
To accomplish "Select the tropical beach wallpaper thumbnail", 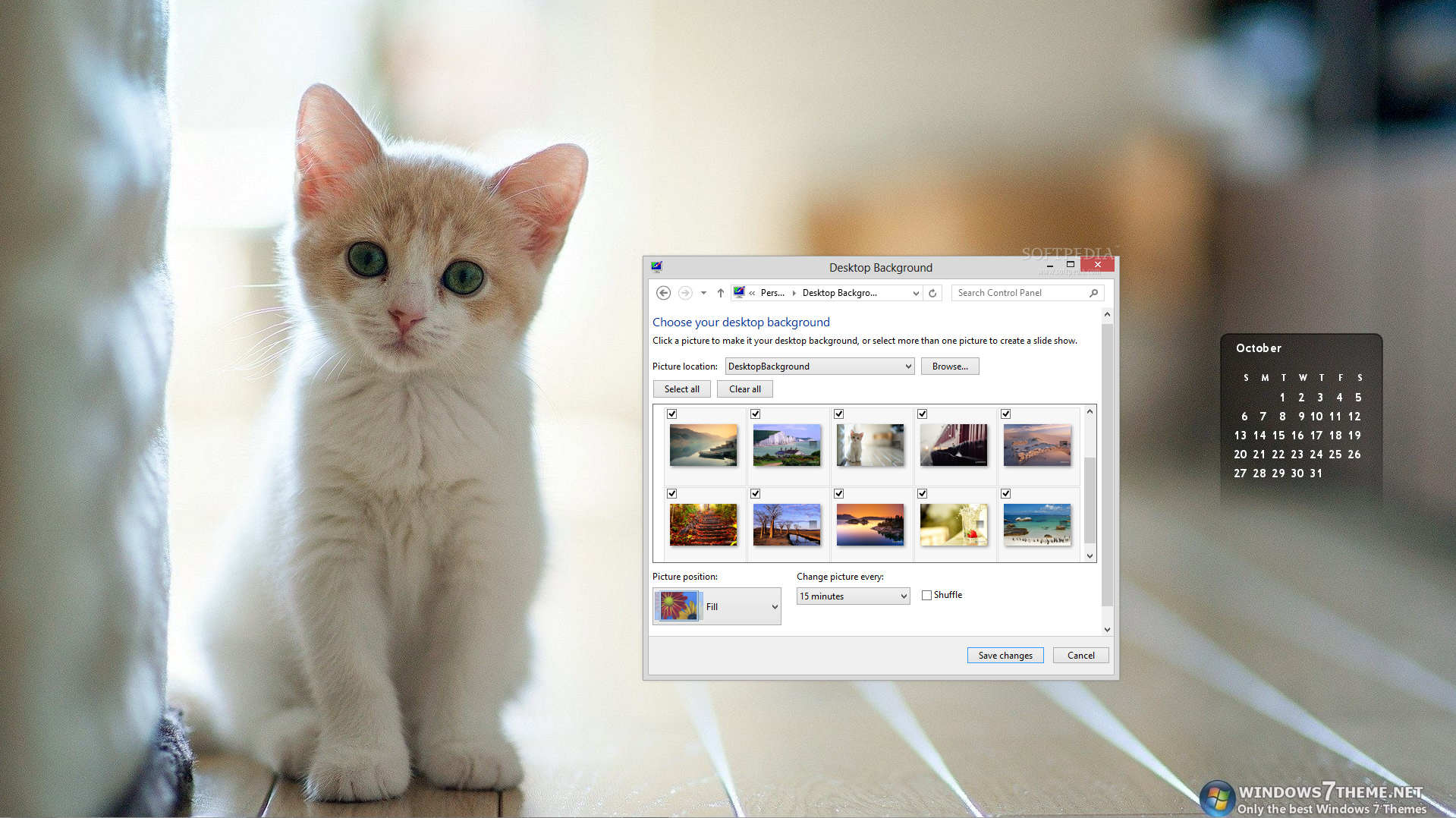I will click(x=1037, y=525).
